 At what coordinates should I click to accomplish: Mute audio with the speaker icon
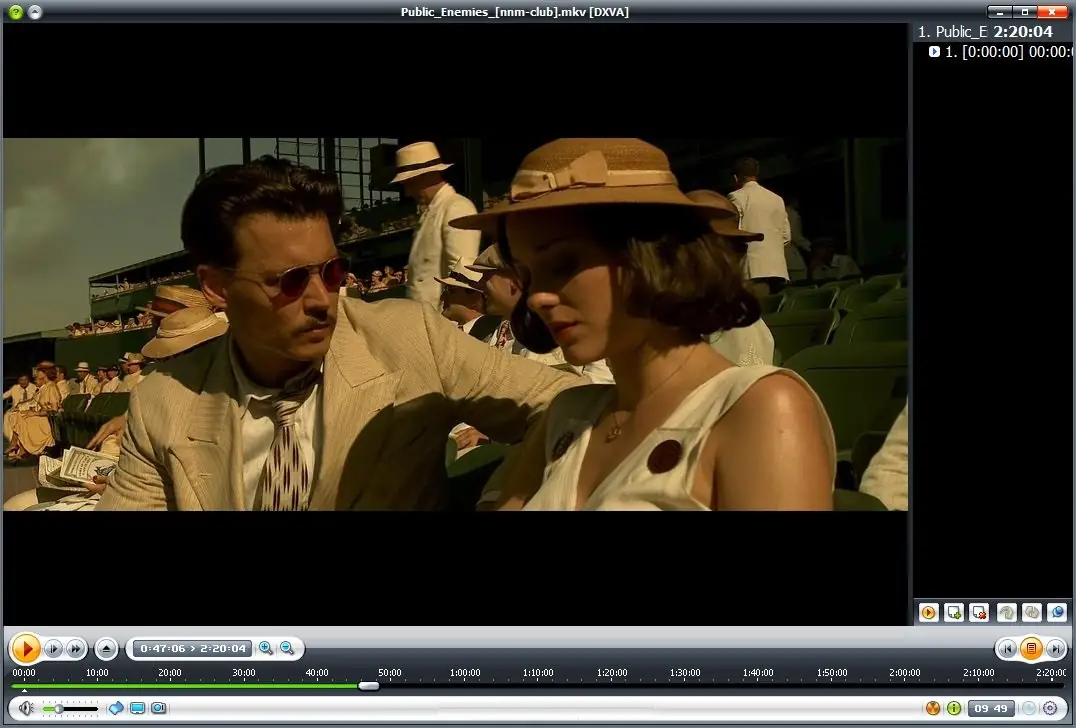point(25,708)
